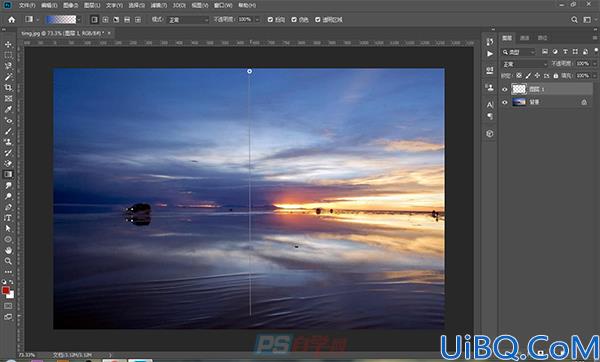Viewport: 600px width, 362px height.
Task: Select the History Brush tool
Action: point(8,153)
